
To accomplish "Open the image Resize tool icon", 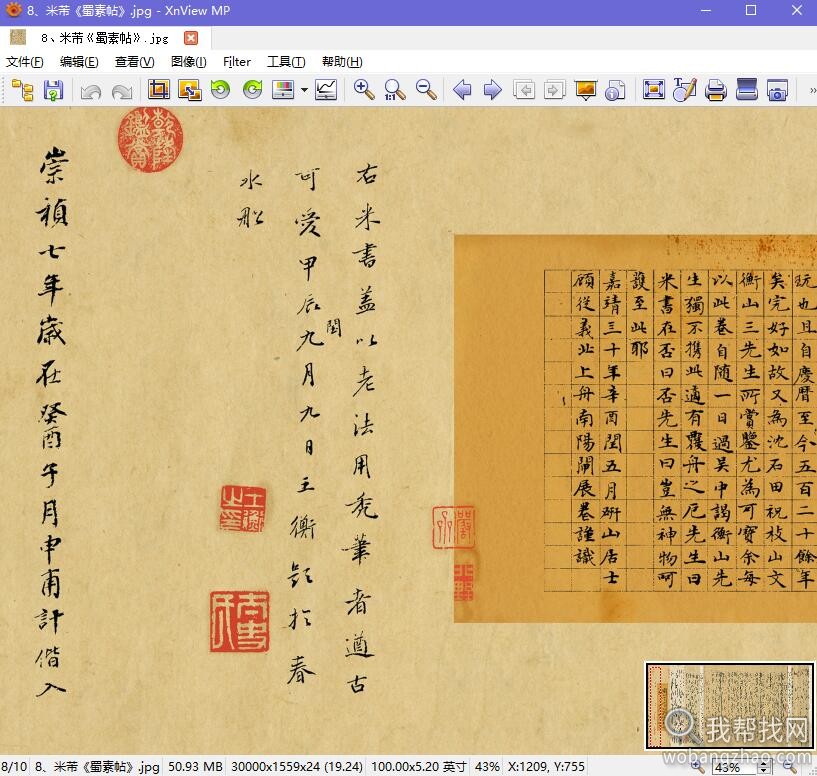I will pos(190,90).
